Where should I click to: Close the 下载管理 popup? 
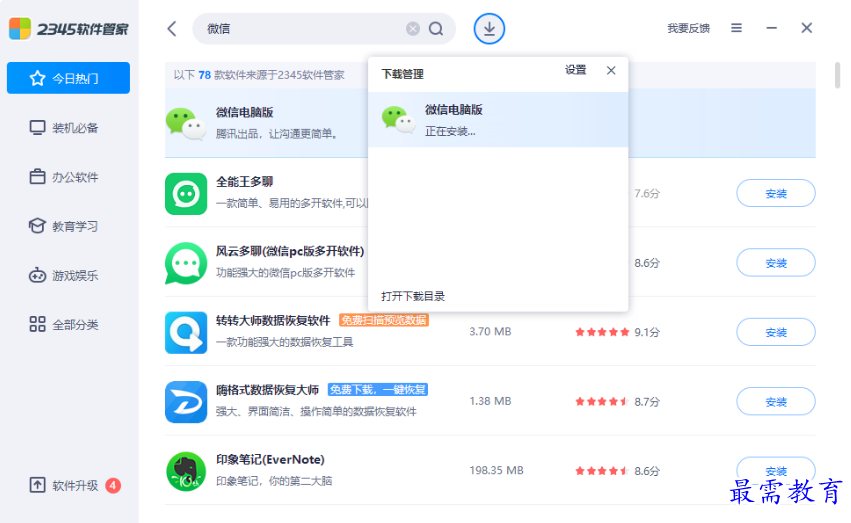point(611,71)
